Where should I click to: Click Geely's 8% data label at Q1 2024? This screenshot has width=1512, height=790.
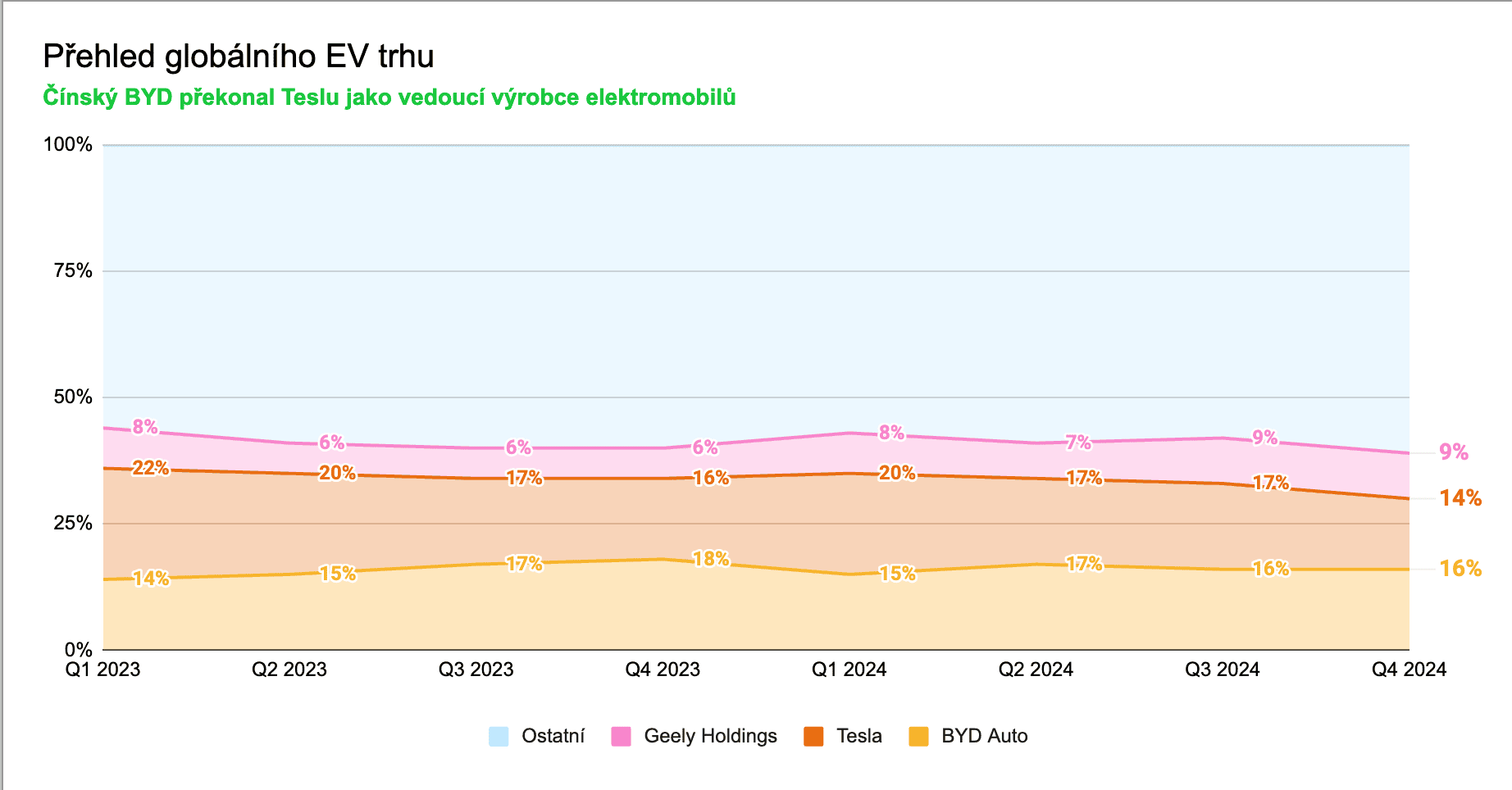tap(891, 433)
